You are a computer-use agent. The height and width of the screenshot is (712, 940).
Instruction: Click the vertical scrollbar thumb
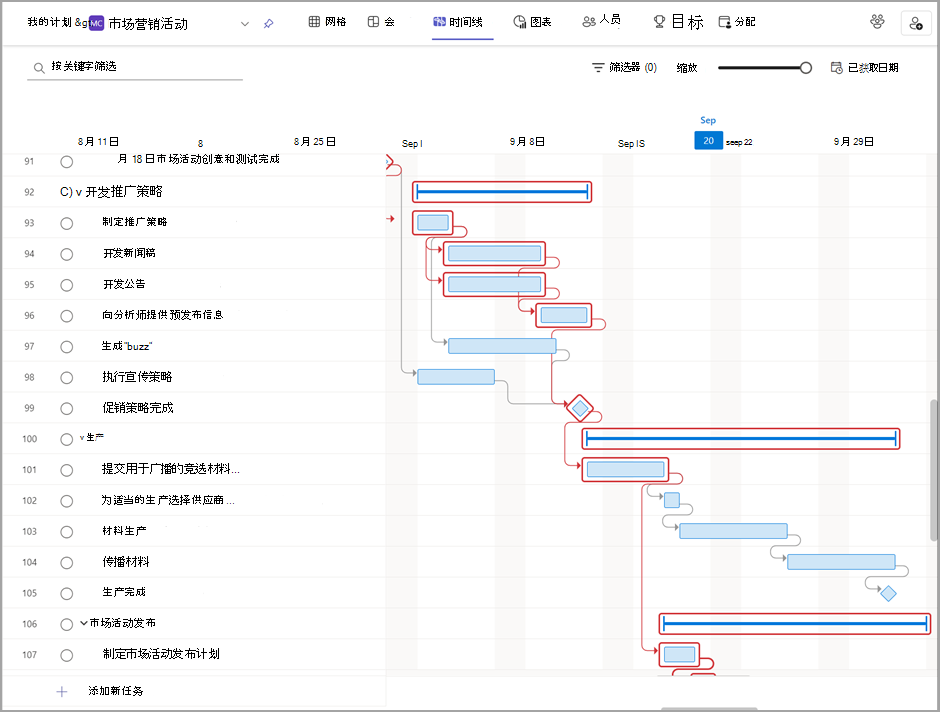pos(934,470)
